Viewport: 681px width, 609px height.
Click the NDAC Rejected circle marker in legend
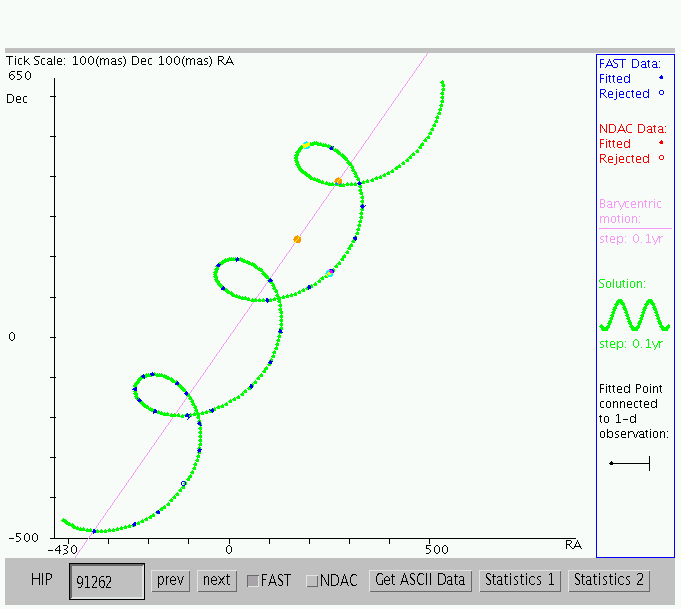(x=661, y=158)
